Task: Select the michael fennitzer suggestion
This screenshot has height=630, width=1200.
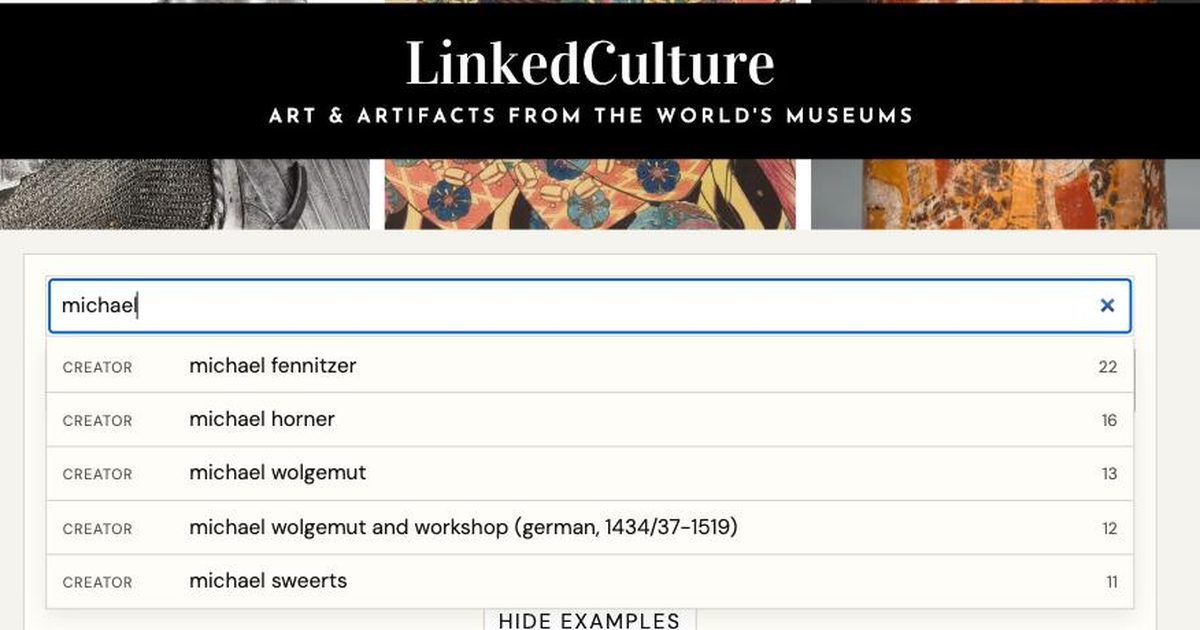Action: (x=590, y=366)
